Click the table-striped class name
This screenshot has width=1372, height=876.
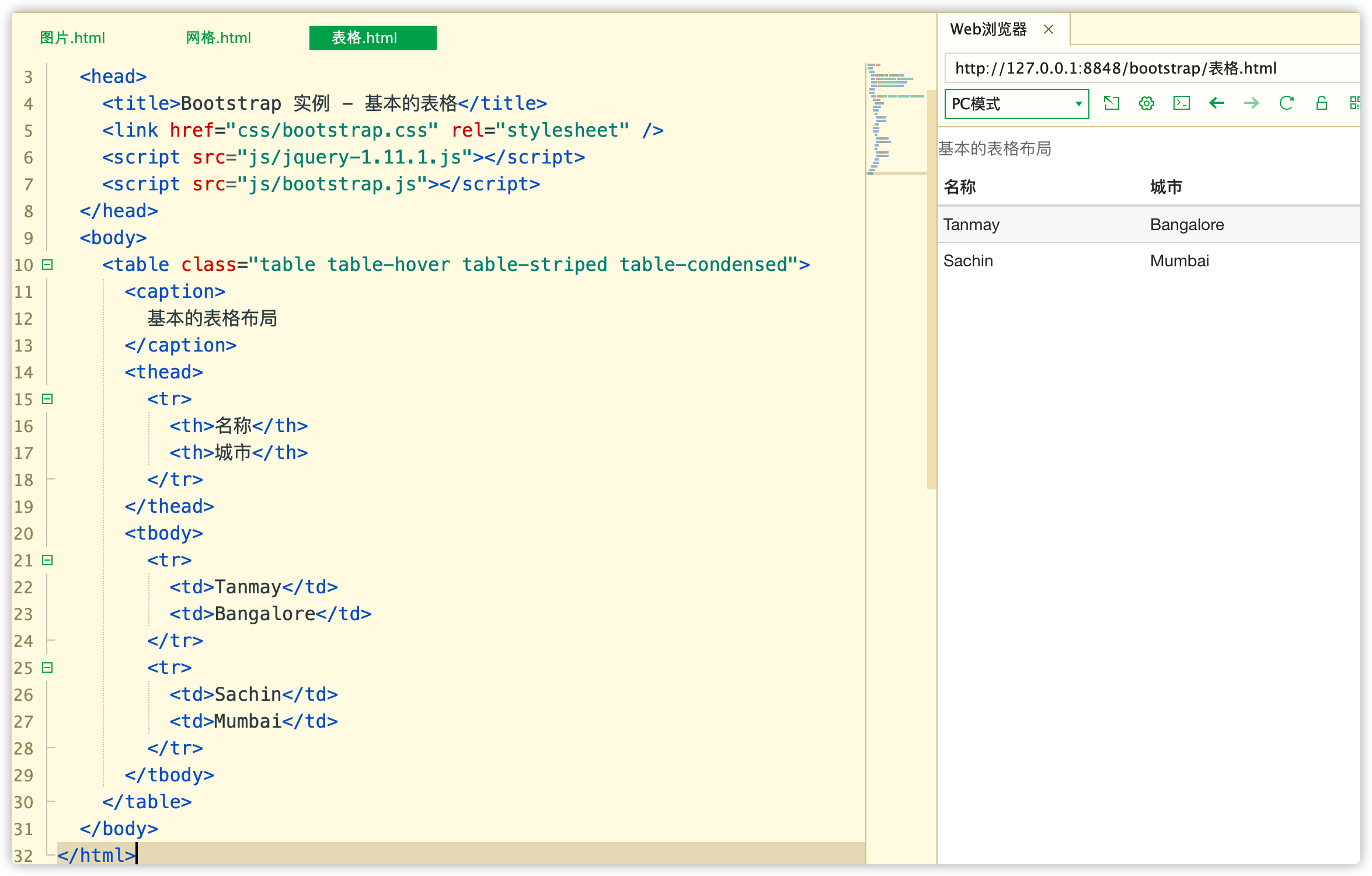pyautogui.click(x=535, y=265)
